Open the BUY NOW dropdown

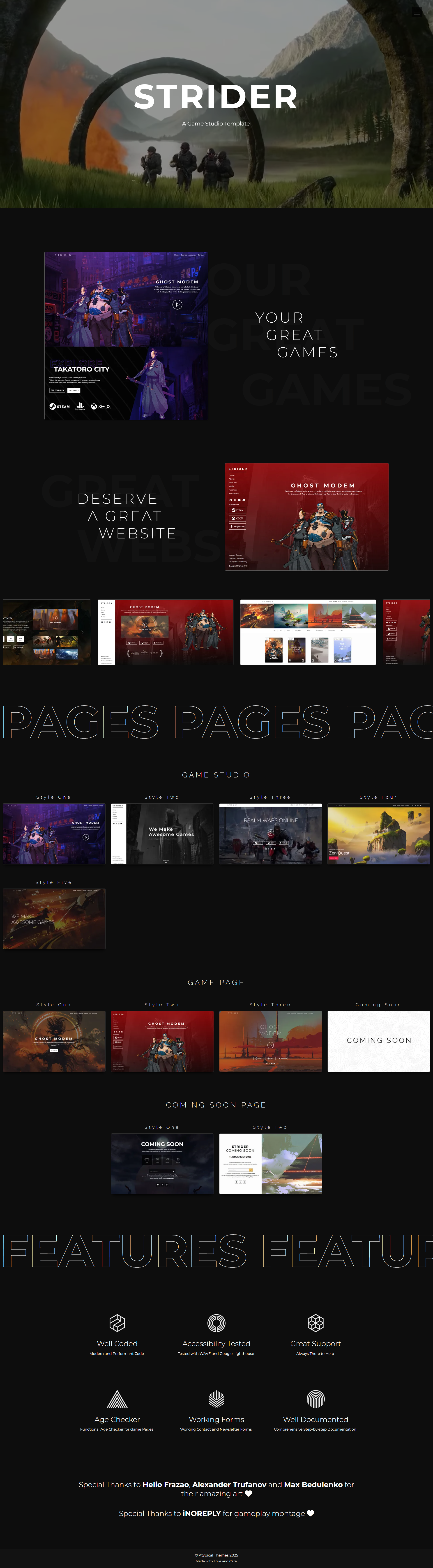(x=74, y=390)
